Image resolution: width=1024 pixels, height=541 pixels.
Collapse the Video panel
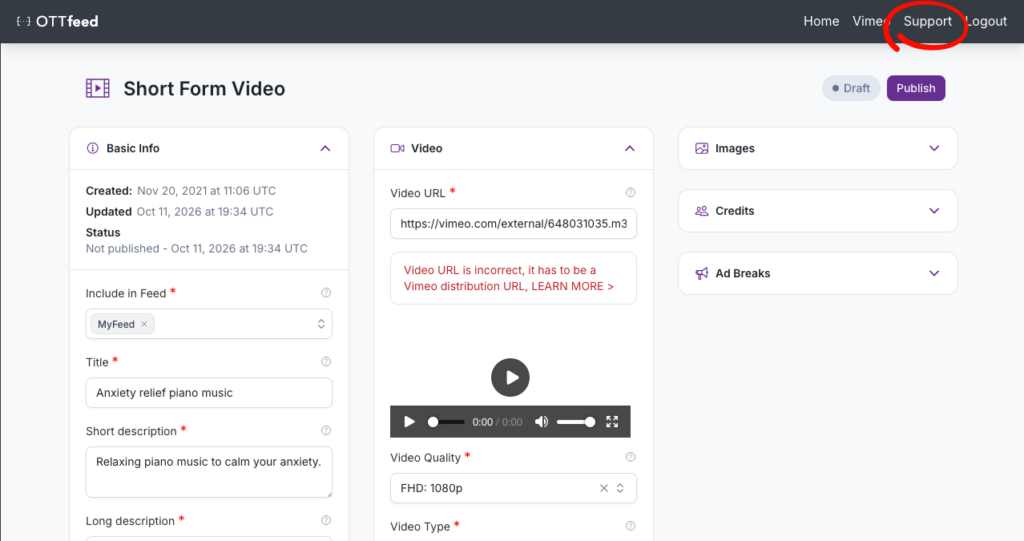tap(630, 148)
